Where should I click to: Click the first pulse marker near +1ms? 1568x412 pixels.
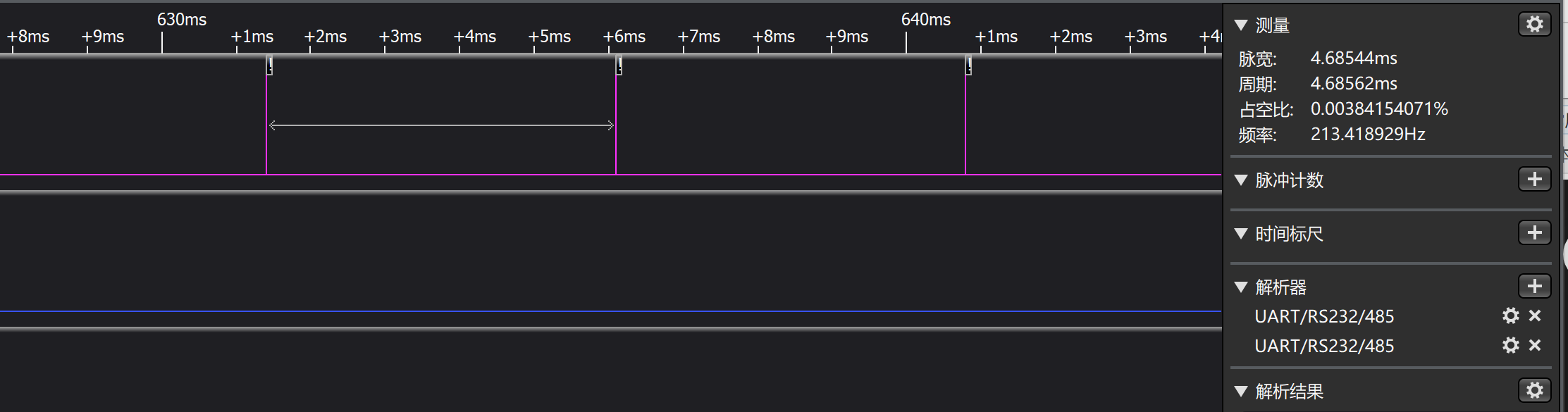point(269,66)
